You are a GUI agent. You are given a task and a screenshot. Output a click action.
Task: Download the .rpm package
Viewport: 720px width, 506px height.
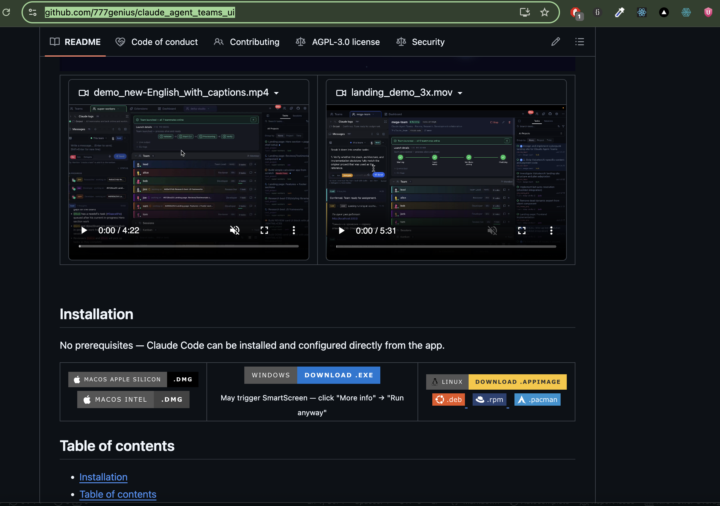pyautogui.click(x=489, y=399)
